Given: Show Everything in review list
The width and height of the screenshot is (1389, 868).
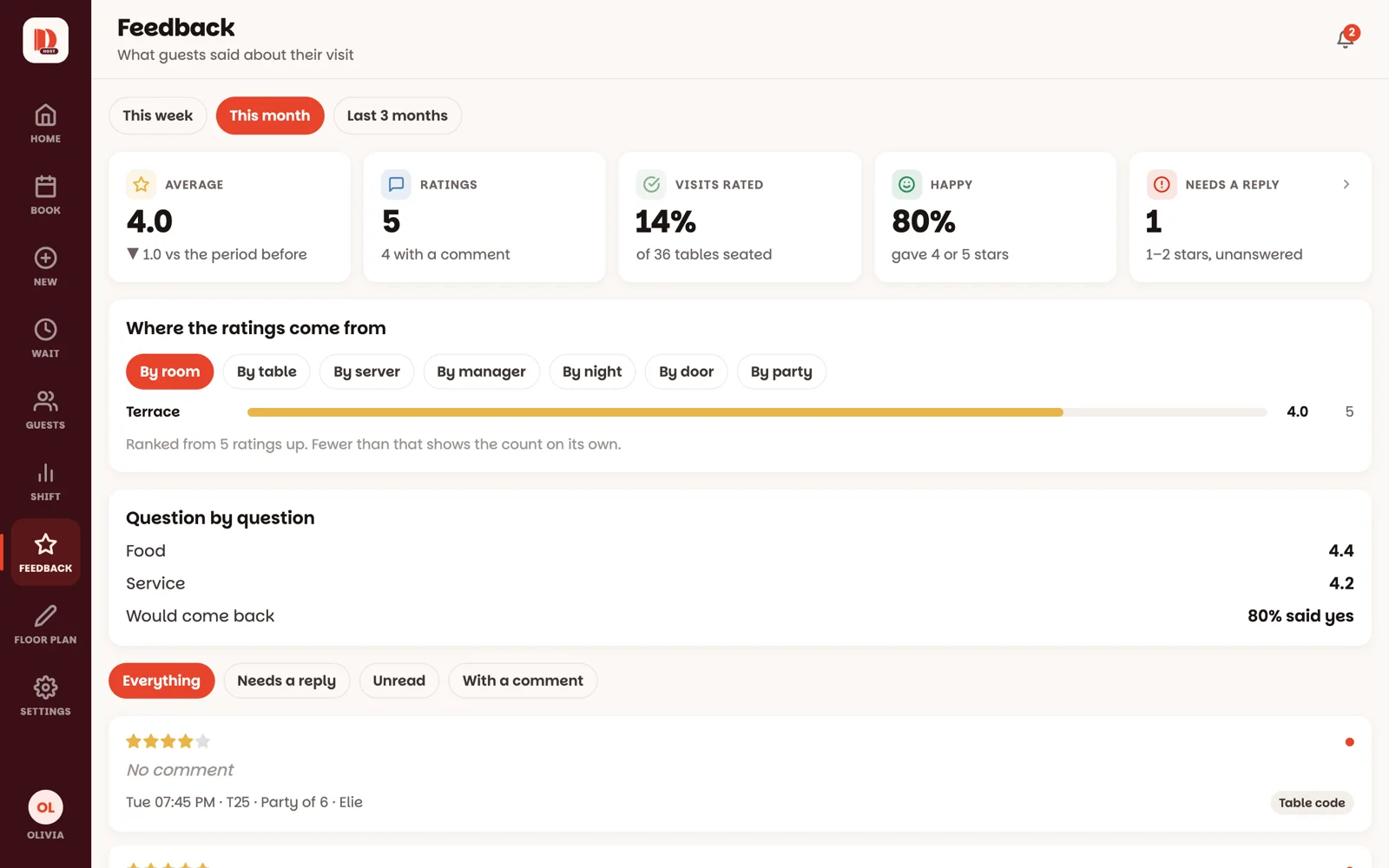Looking at the screenshot, I should (x=161, y=681).
